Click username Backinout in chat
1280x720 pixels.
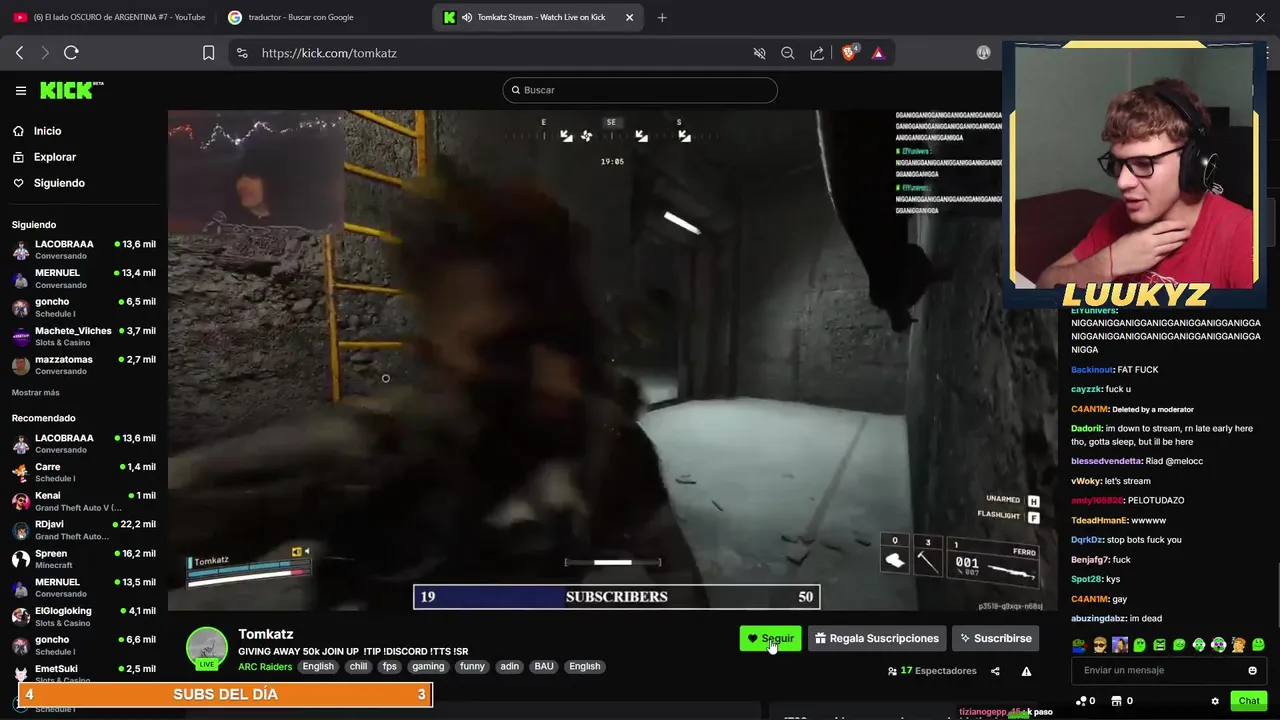coord(1092,370)
